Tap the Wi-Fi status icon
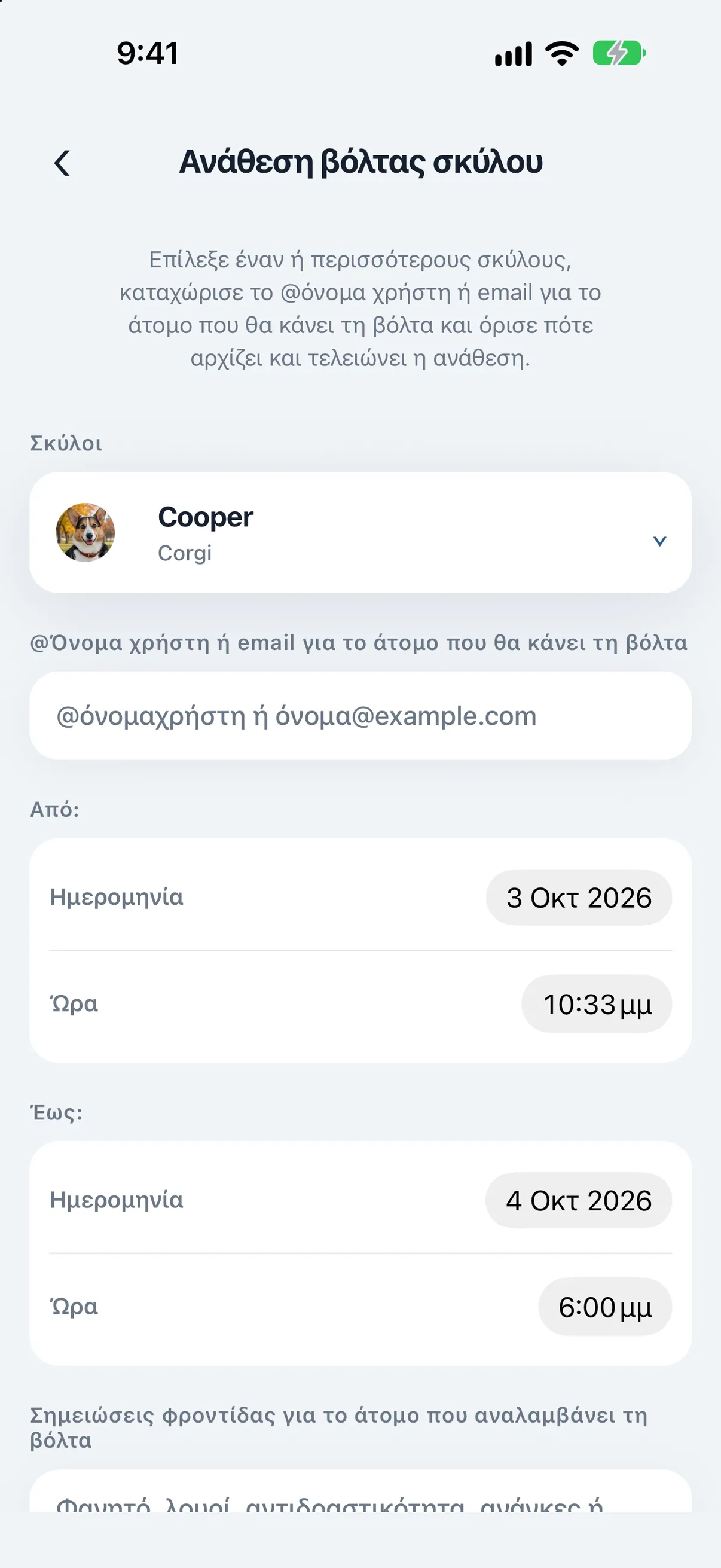 pos(561,54)
